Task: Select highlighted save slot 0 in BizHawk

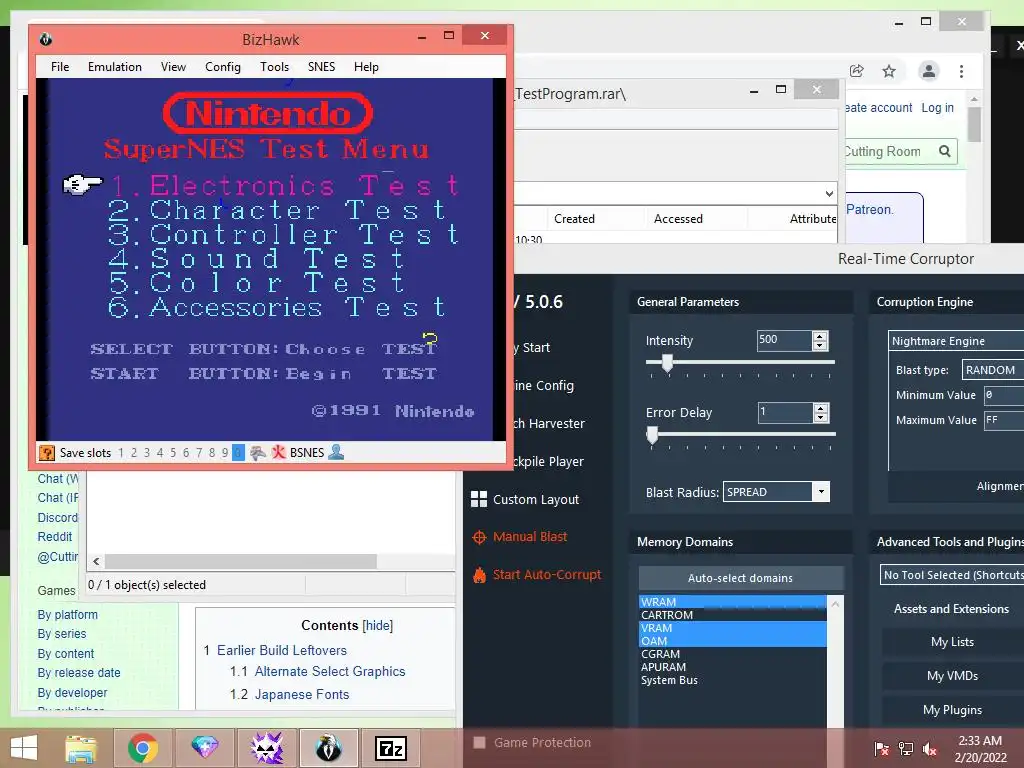Action: [x=238, y=453]
